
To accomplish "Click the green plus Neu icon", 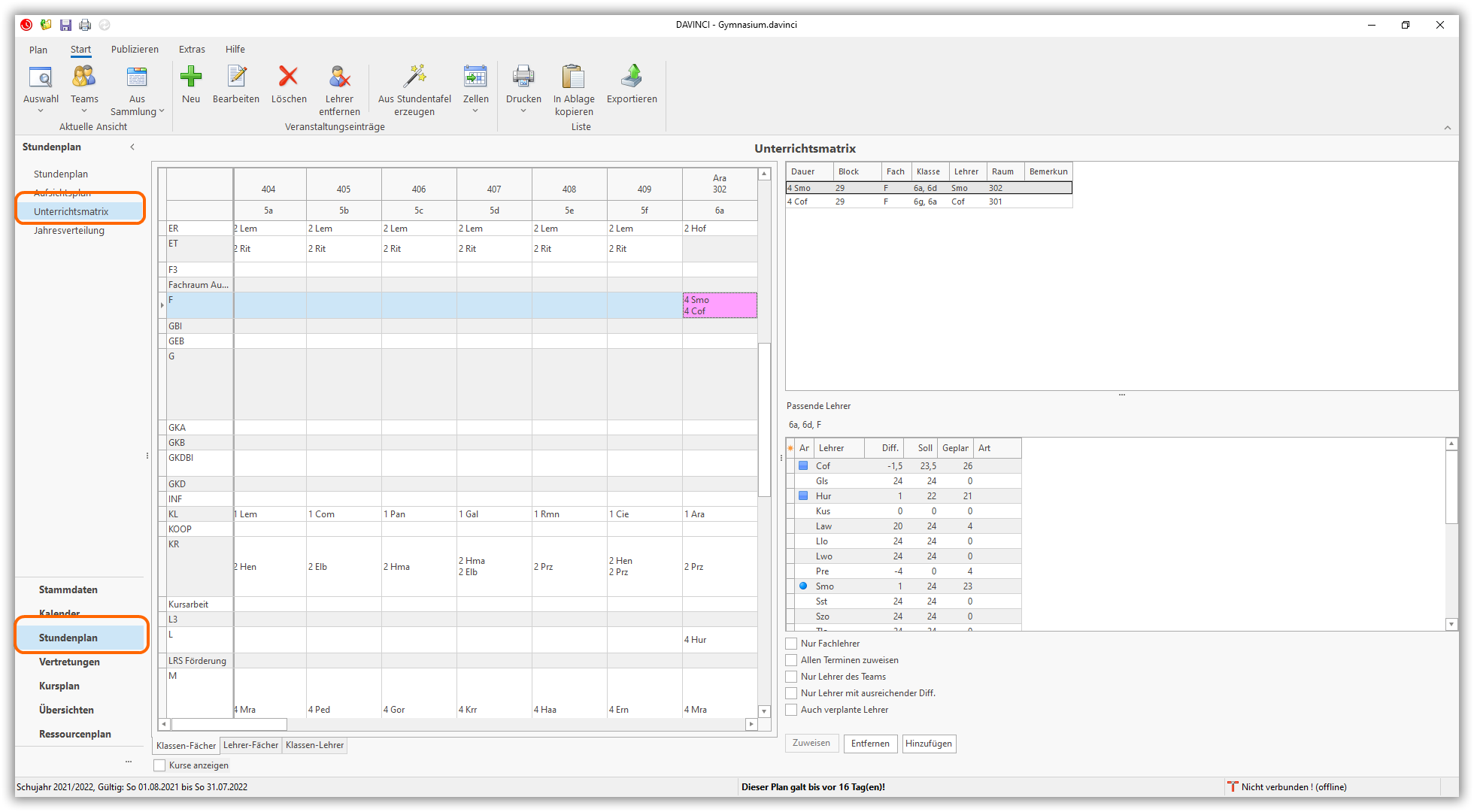I will click(191, 77).
